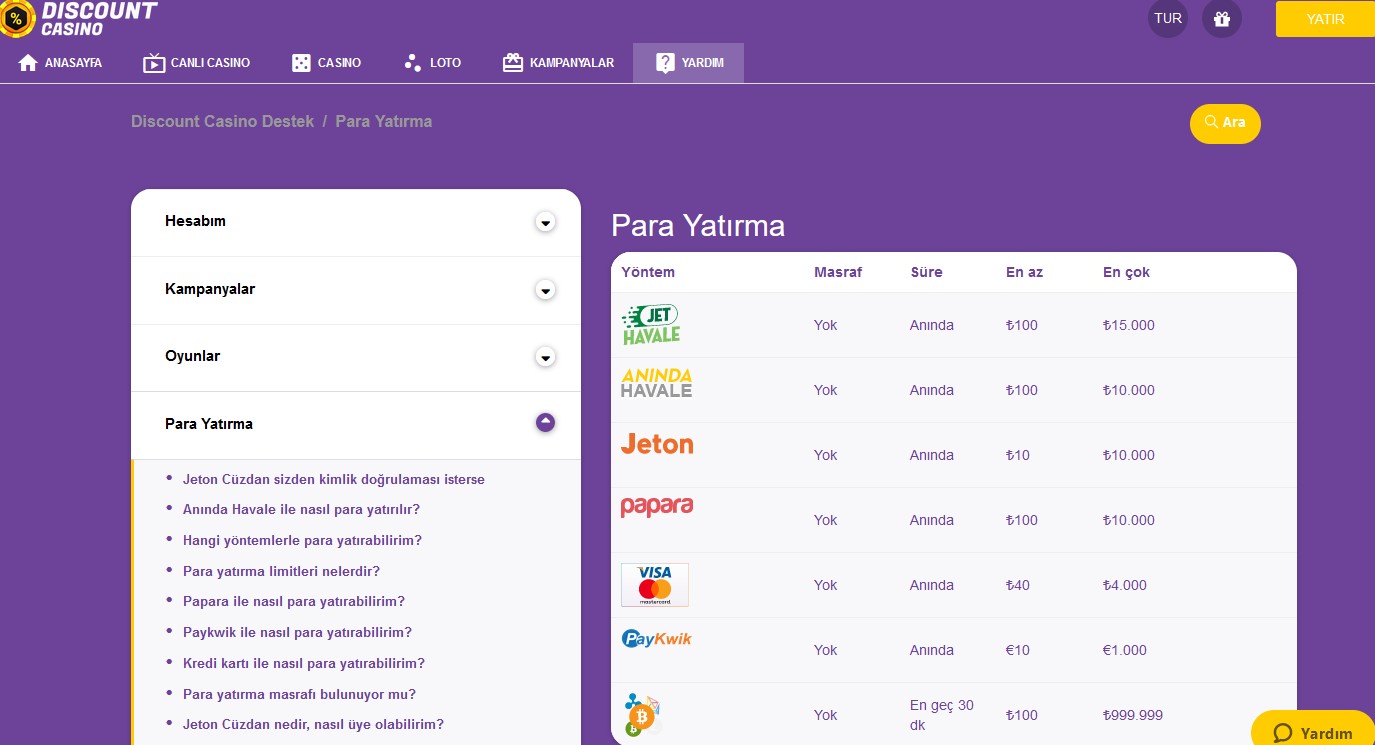
Task: Expand the Kampanyalar help section arrow
Action: pos(545,291)
